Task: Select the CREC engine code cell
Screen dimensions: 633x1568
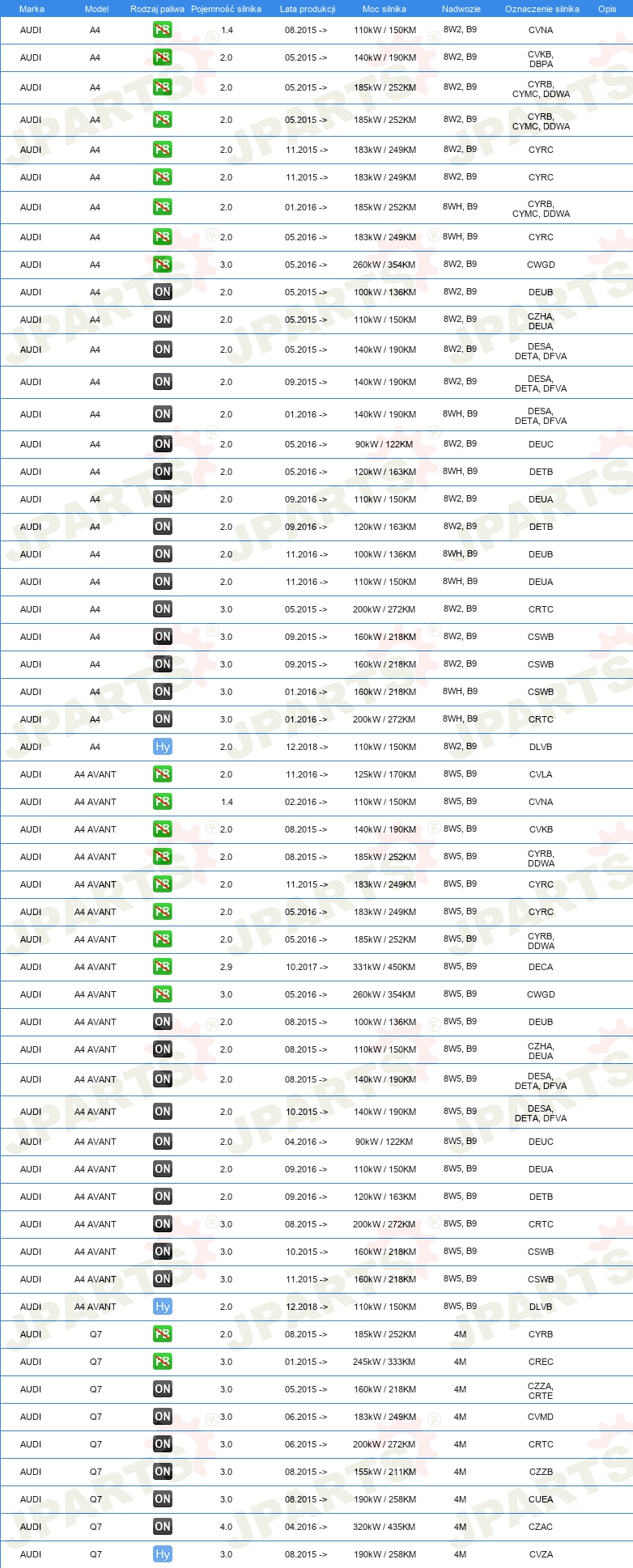Action: pyautogui.click(x=541, y=1362)
